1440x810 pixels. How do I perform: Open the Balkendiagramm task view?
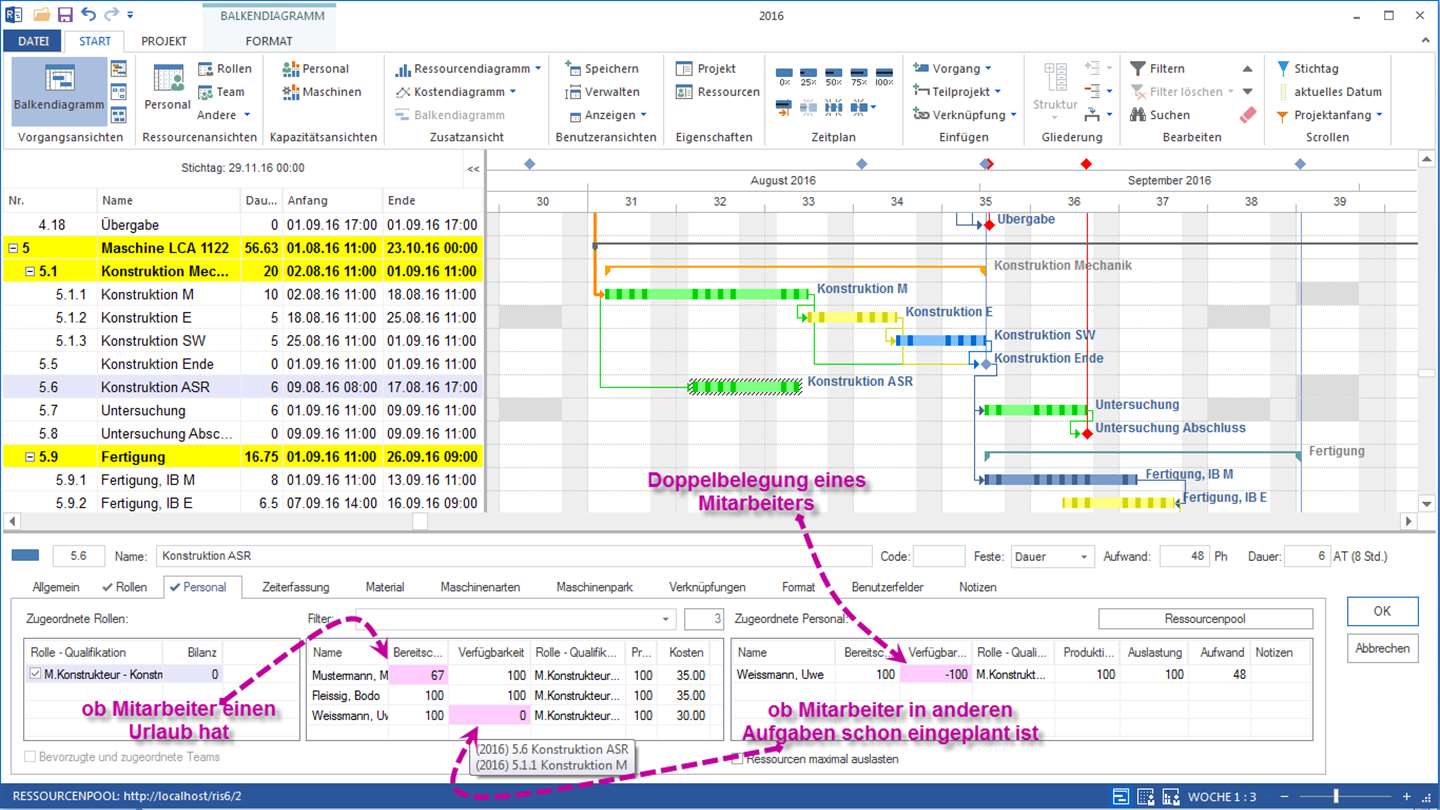(x=59, y=90)
